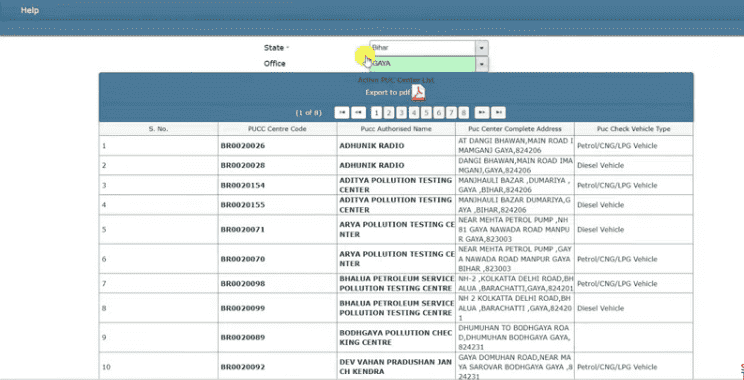Image resolution: width=744 pixels, height=380 pixels.
Task: Click GAYA DOMUHAN ROAD address in row 10
Action: click(x=515, y=367)
